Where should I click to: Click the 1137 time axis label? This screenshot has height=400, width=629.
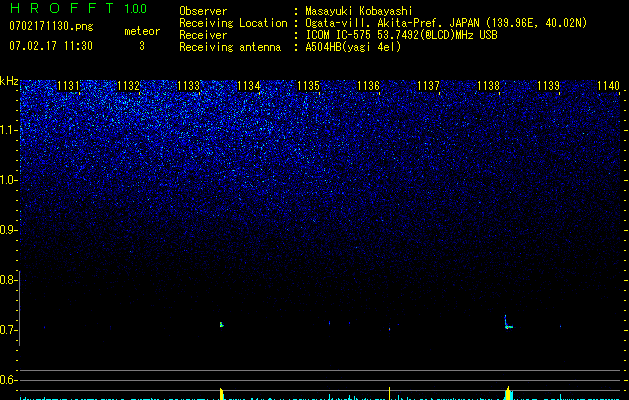click(428, 86)
